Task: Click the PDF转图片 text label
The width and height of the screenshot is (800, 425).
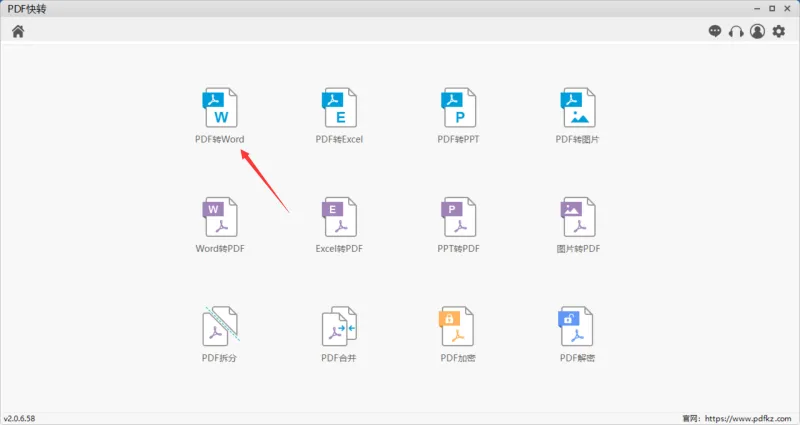Action: 578,139
